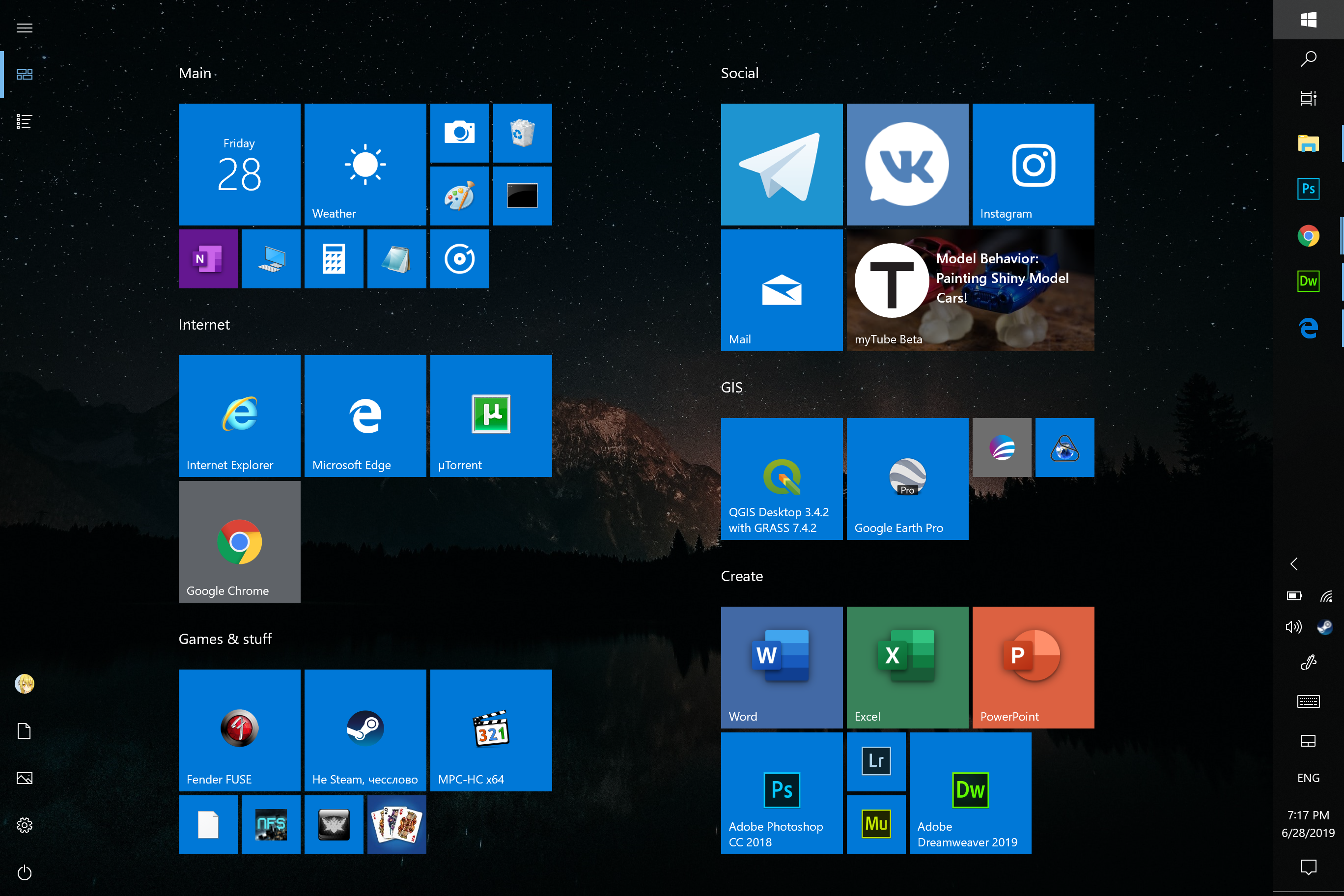
Task: Launch the Solitaire cards tile
Action: point(396,825)
